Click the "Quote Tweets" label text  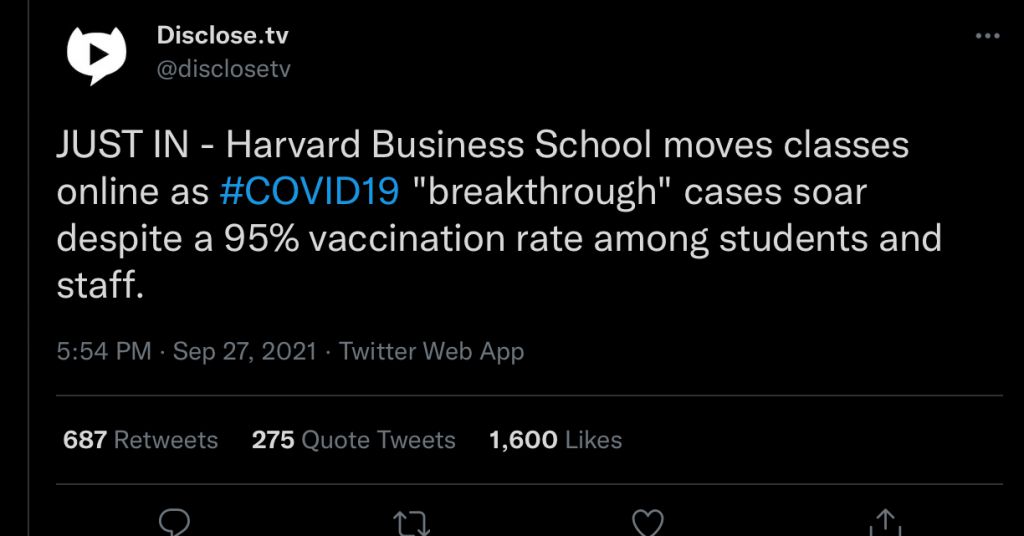tap(379, 440)
